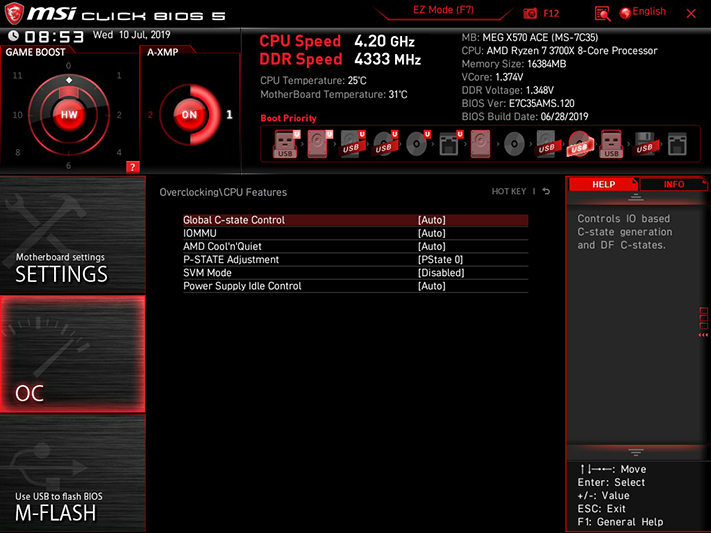Select the legacy network boot icon at end
Screen dimensions: 711x533
point(677,144)
